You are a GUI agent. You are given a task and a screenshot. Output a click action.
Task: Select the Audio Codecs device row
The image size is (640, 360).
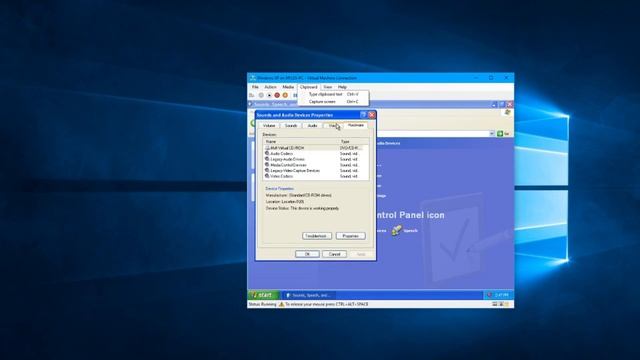pyautogui.click(x=313, y=153)
